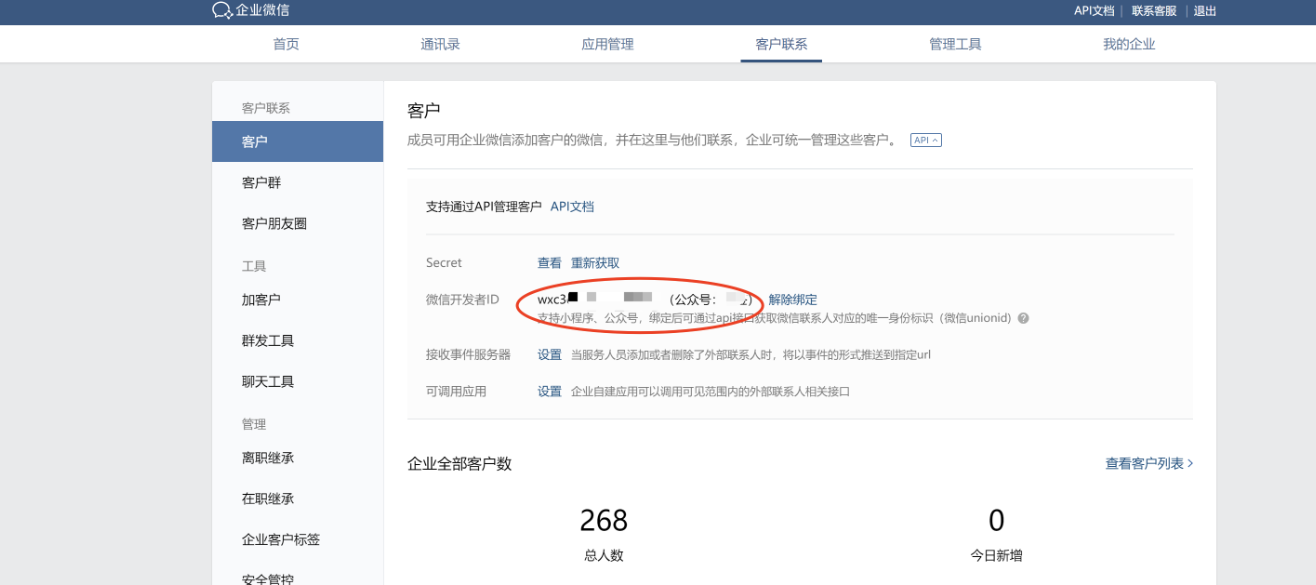Open 设置 for 接收事件服务器

point(549,355)
